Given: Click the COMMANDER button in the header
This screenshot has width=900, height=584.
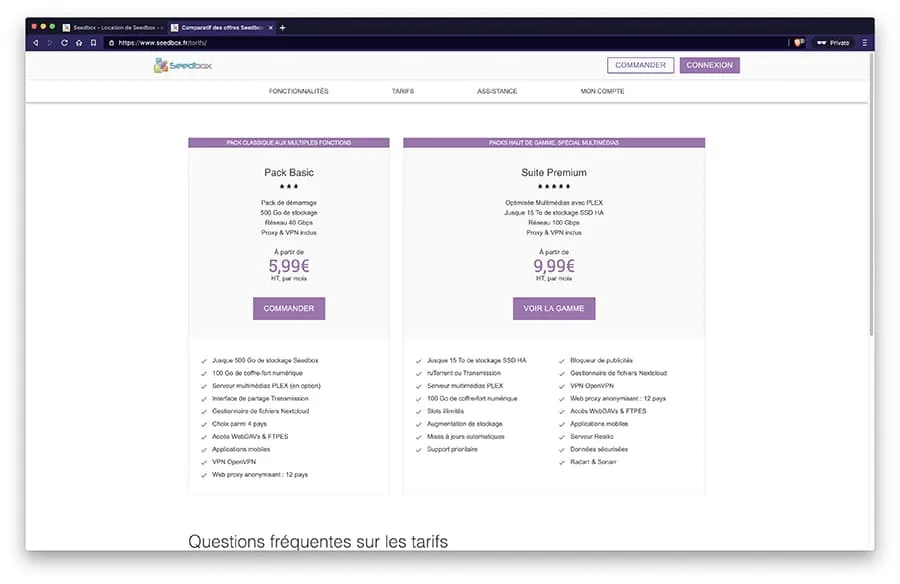Looking at the screenshot, I should coord(641,65).
